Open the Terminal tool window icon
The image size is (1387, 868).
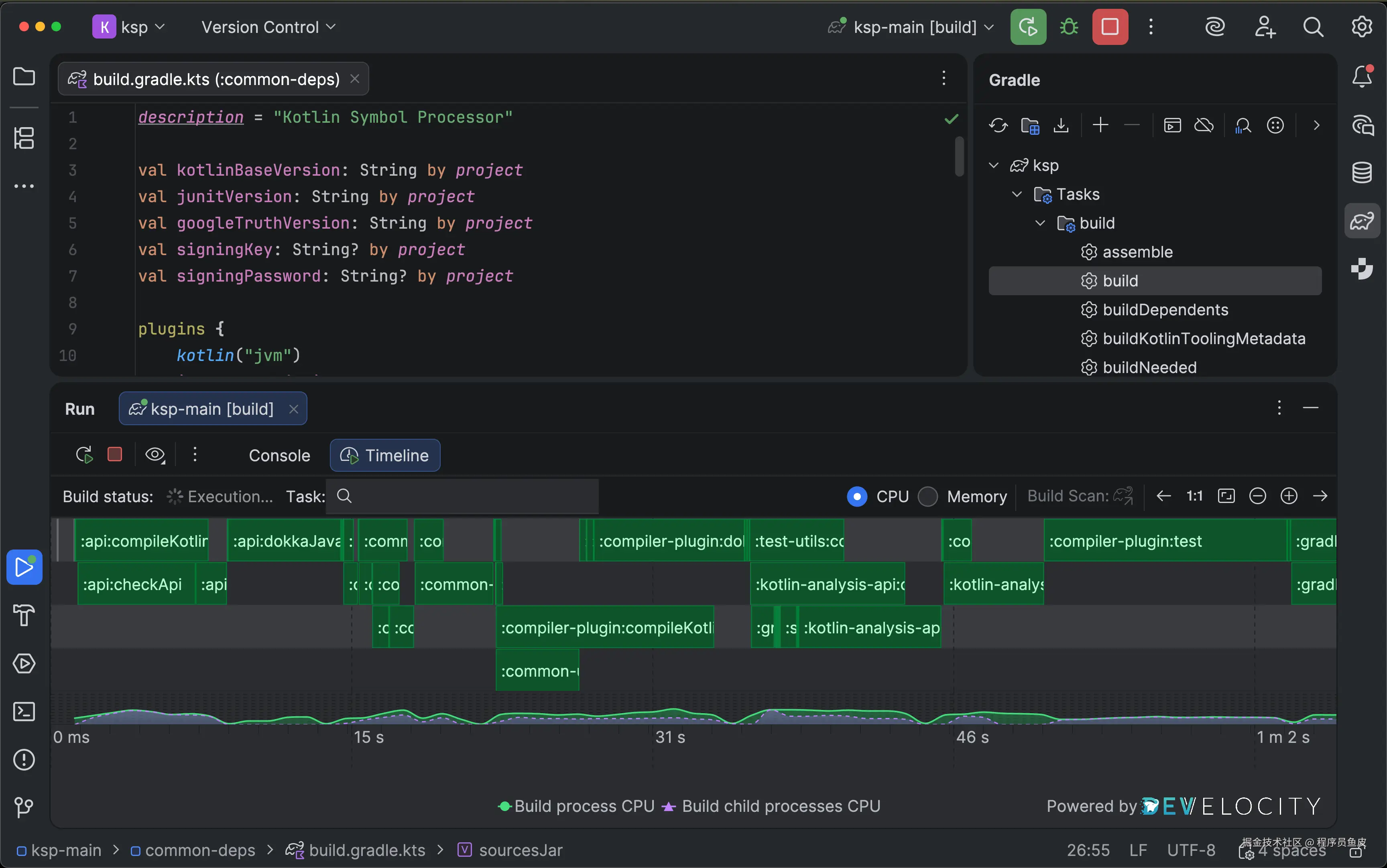(x=24, y=712)
